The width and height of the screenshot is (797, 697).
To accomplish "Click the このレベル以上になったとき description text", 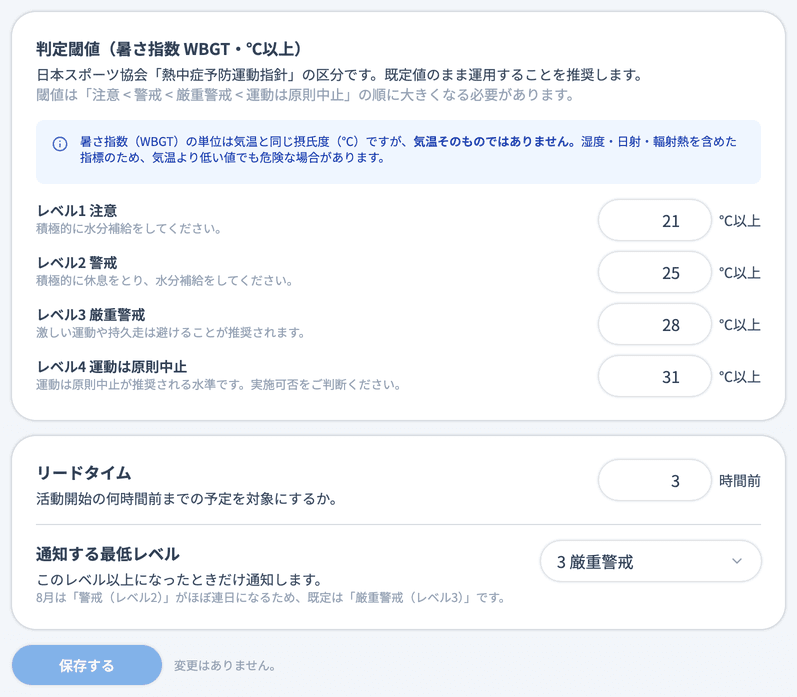I will (x=179, y=579).
